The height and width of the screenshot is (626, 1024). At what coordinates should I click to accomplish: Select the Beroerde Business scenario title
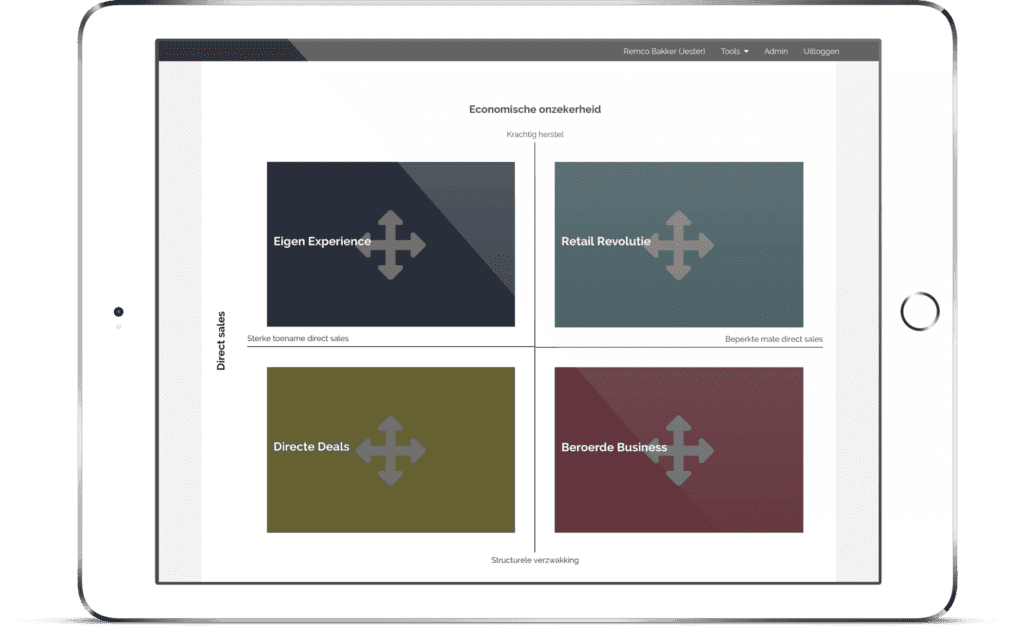point(614,447)
